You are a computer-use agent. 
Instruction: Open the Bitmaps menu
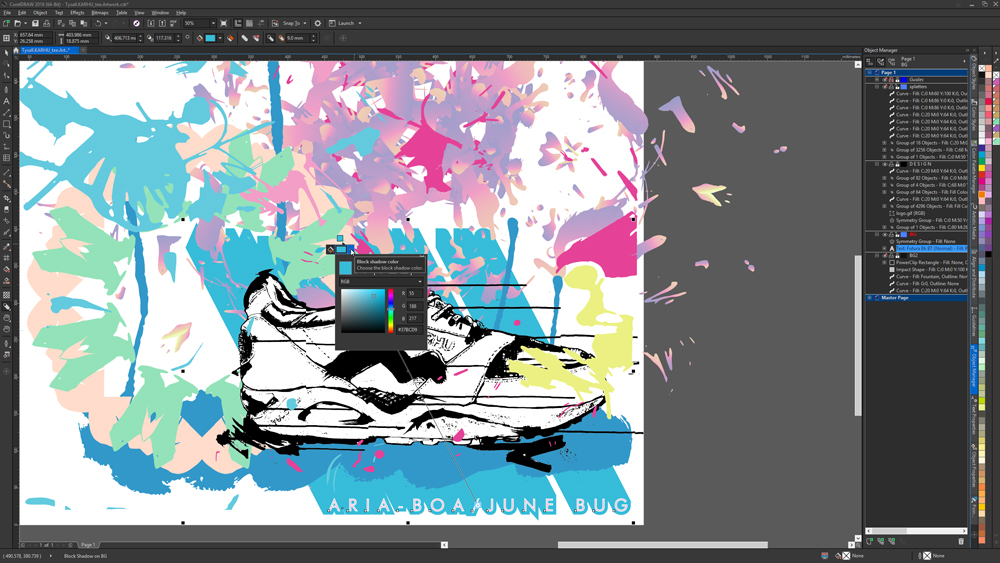point(100,13)
